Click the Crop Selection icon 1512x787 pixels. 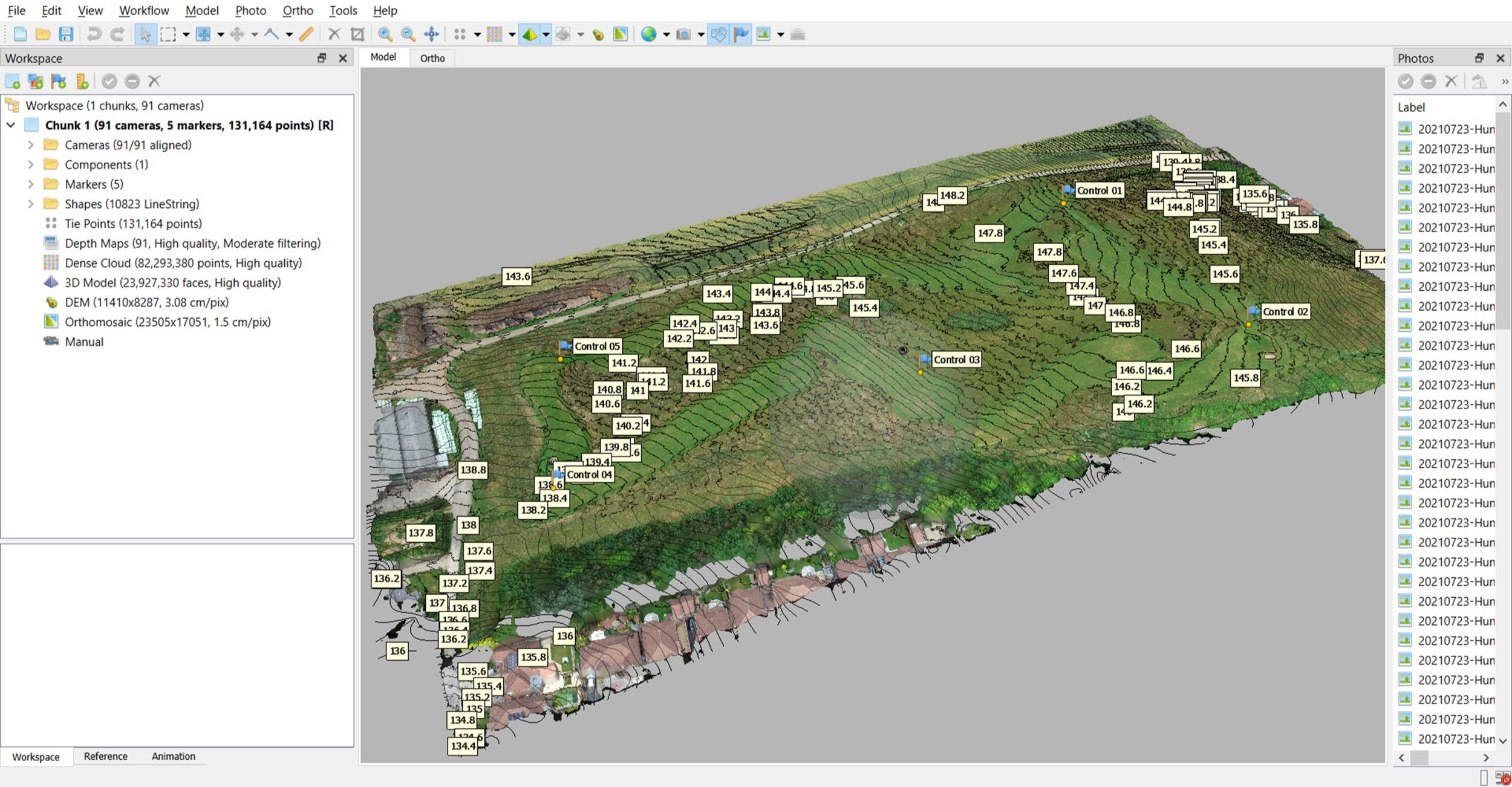(357, 34)
